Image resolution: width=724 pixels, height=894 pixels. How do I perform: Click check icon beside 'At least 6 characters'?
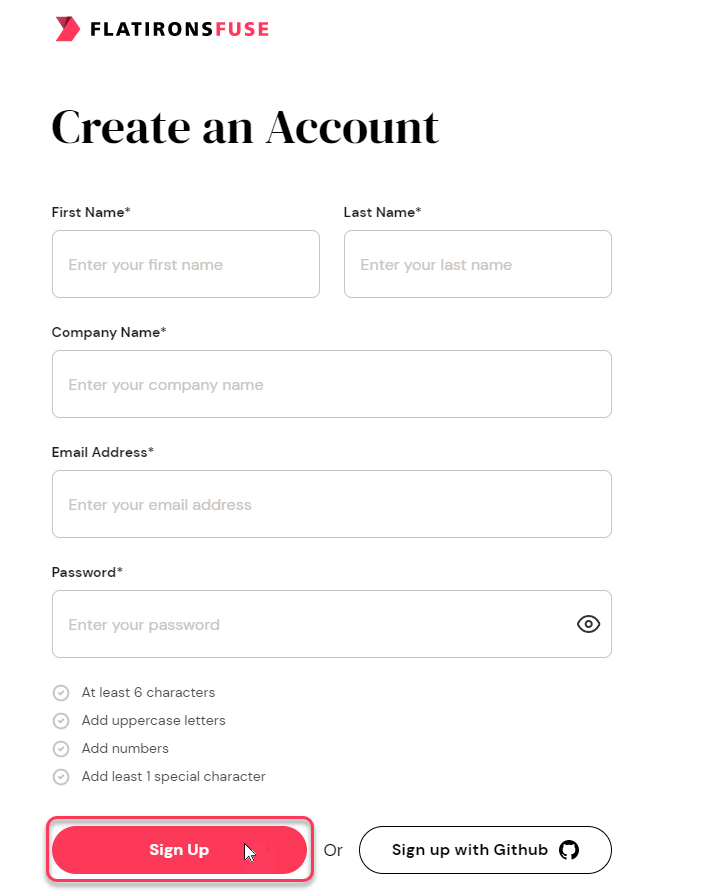click(61, 692)
